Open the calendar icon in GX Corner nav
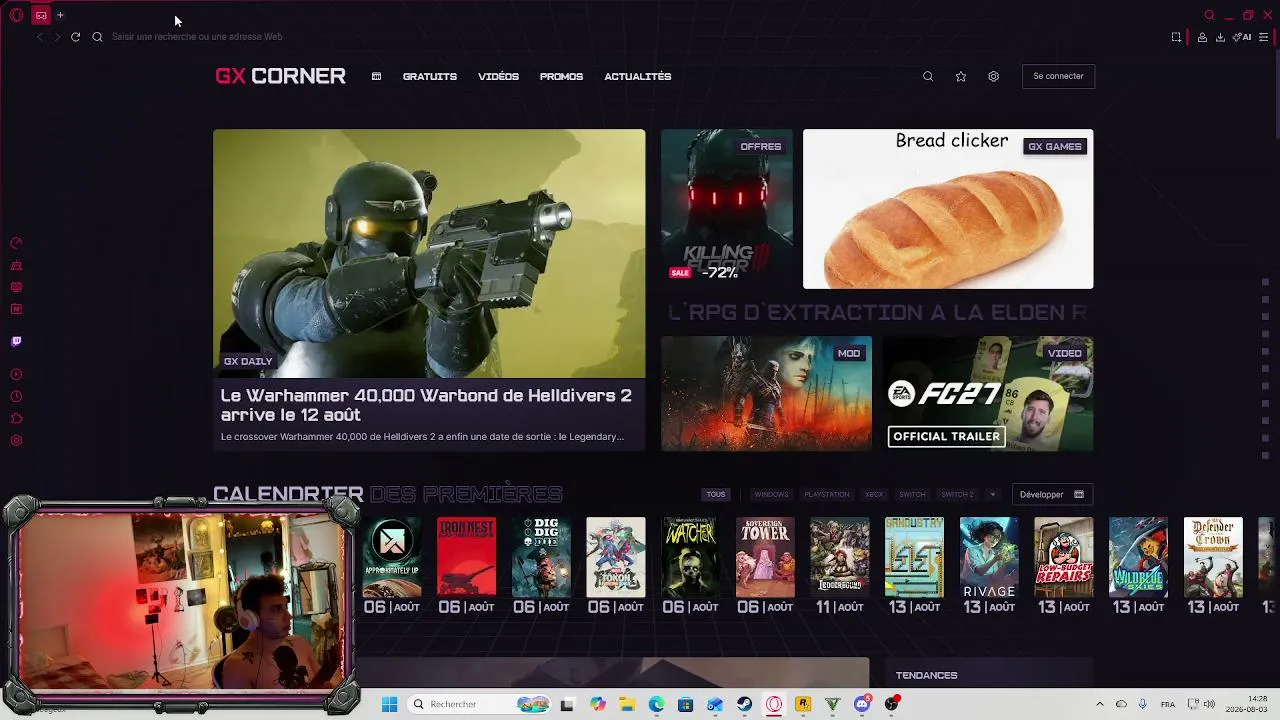Screen dimensions: 1280x720 tap(376, 76)
